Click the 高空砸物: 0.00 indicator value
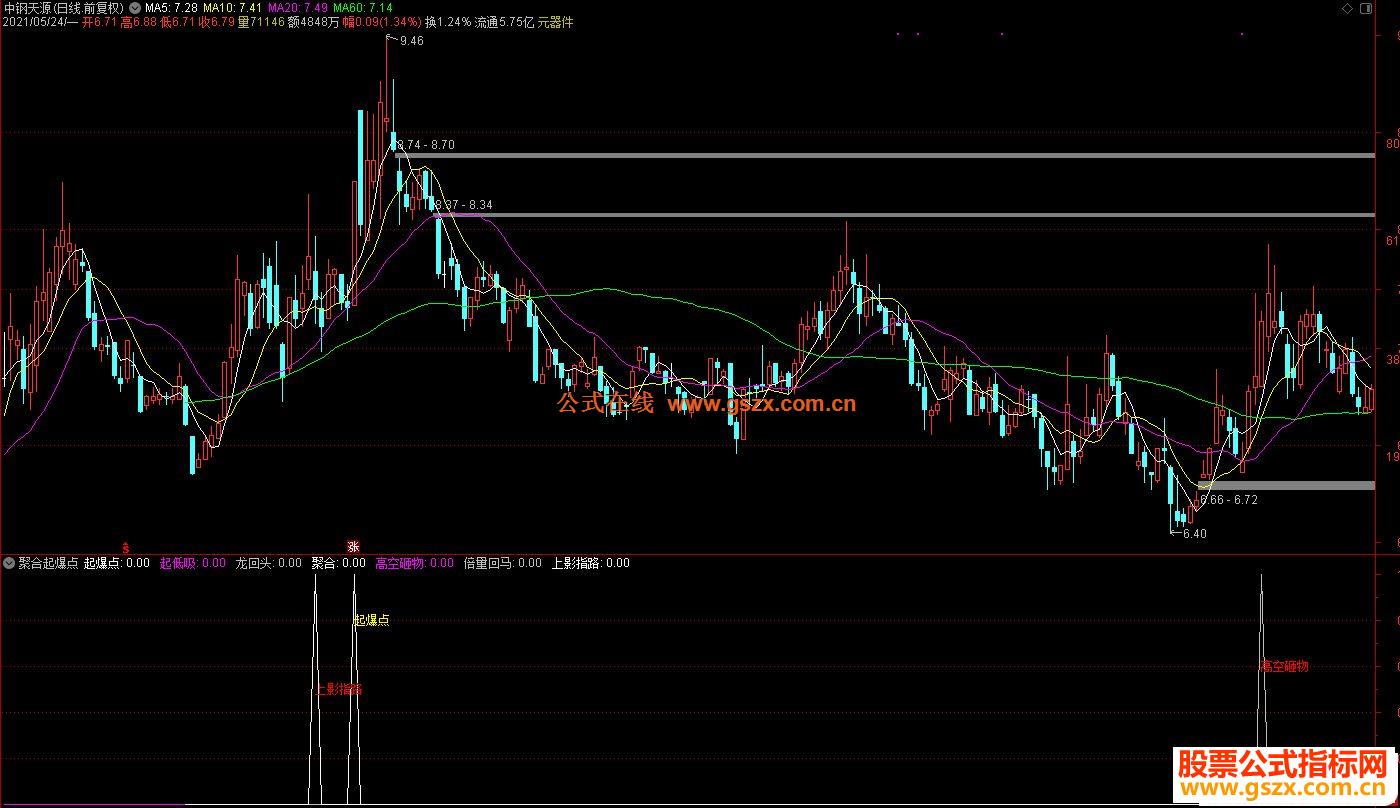The width and height of the screenshot is (1400, 808). 414,563
